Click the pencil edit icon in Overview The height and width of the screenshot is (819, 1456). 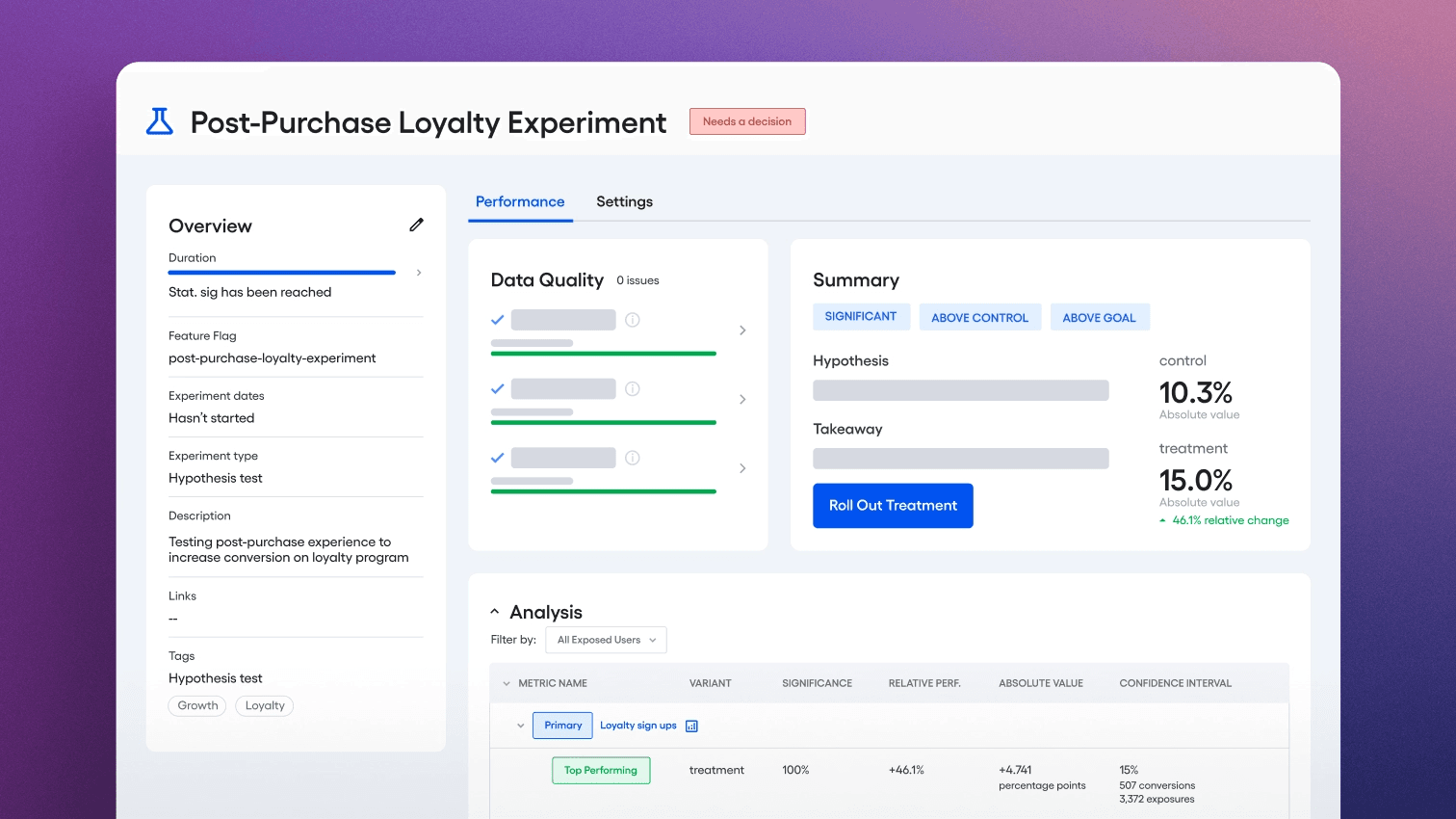pyautogui.click(x=416, y=225)
